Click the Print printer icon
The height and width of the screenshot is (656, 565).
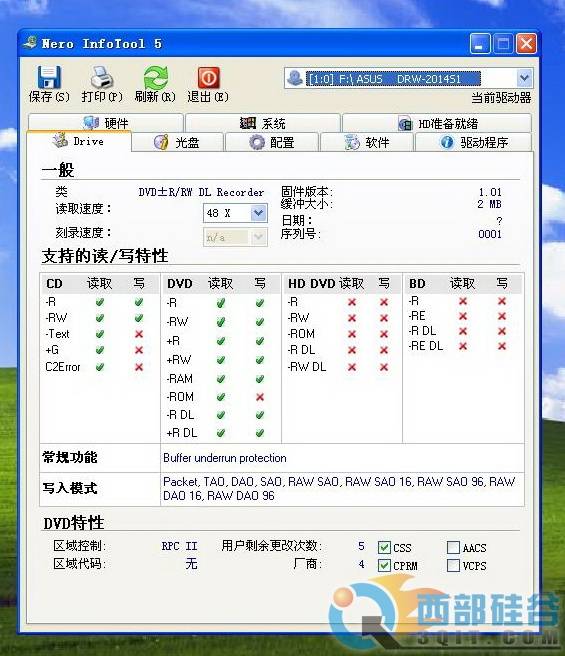pyautogui.click(x=102, y=77)
